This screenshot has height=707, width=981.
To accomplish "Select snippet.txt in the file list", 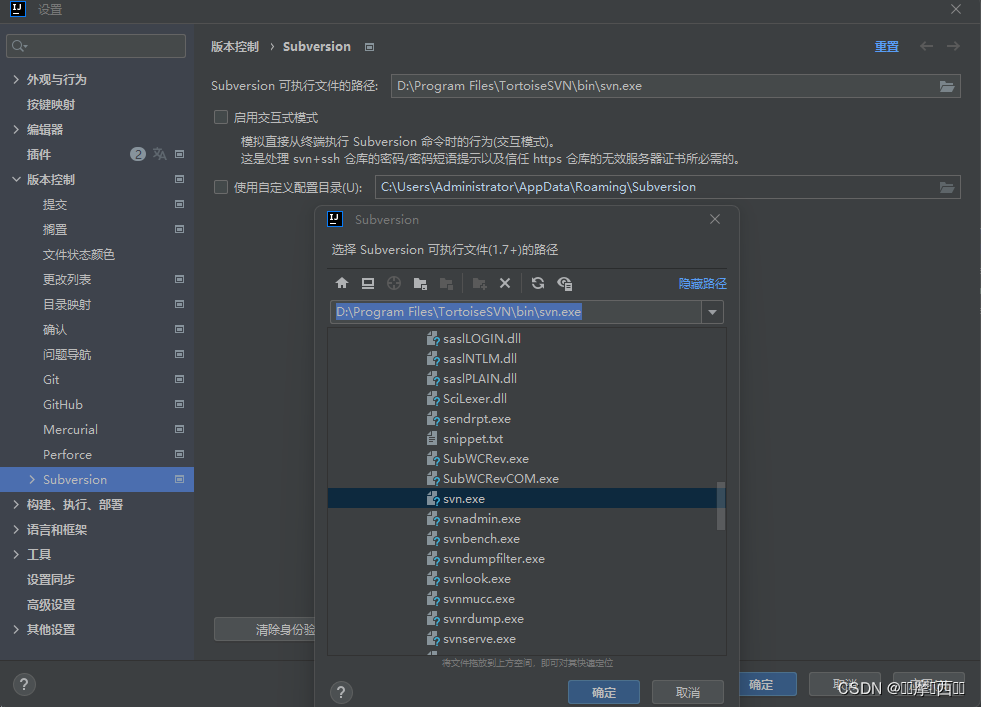I will pyautogui.click(x=526, y=439).
